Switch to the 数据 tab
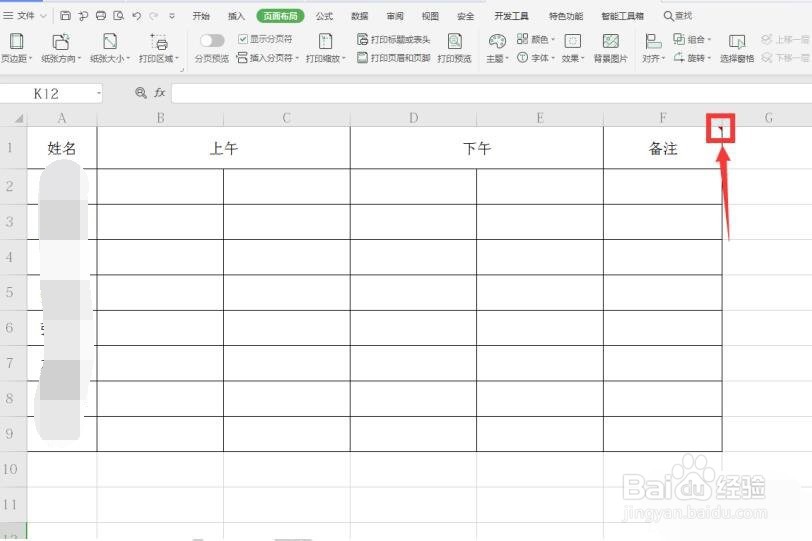The image size is (812, 541). tap(359, 16)
